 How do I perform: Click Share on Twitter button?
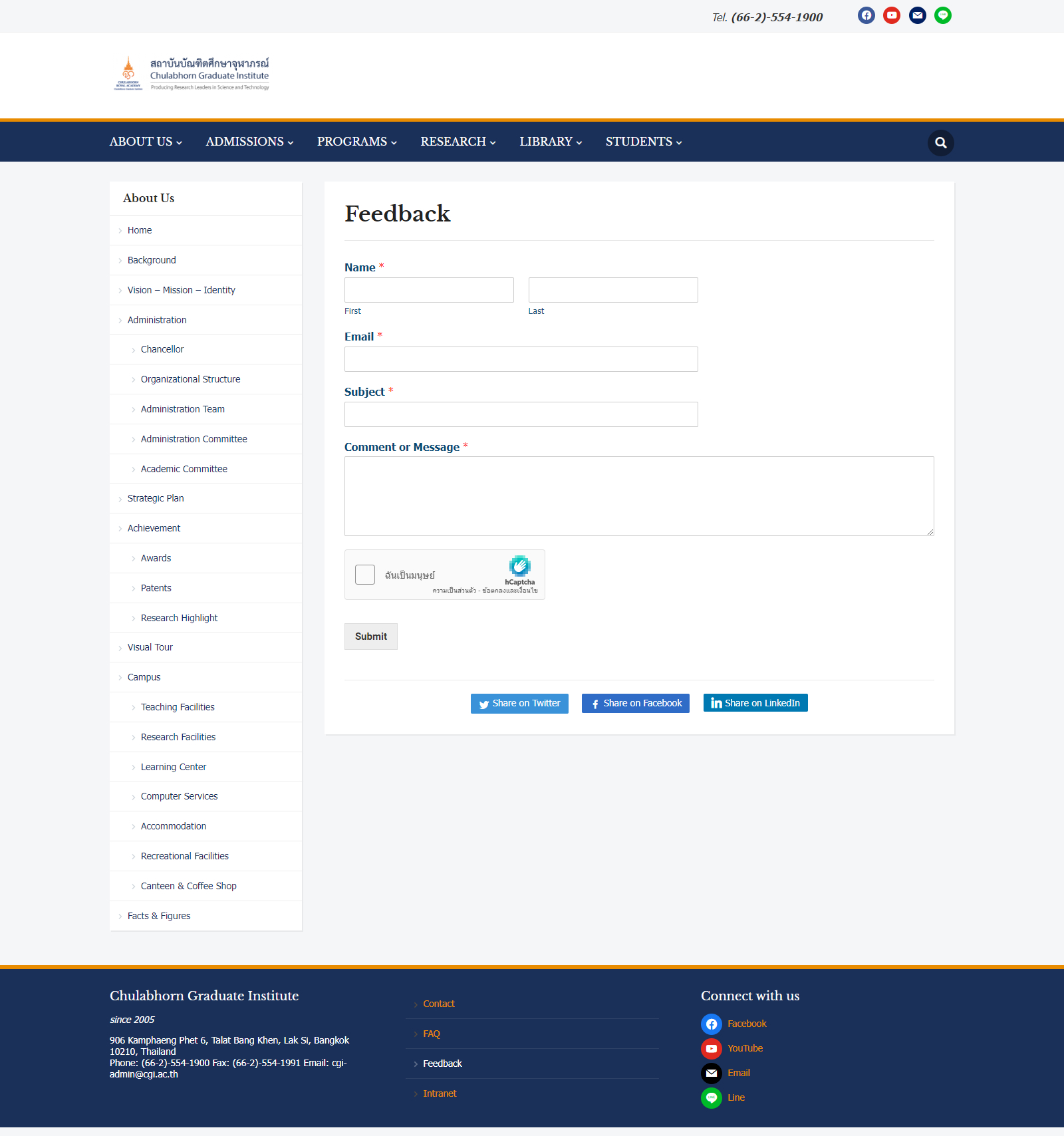coord(519,703)
